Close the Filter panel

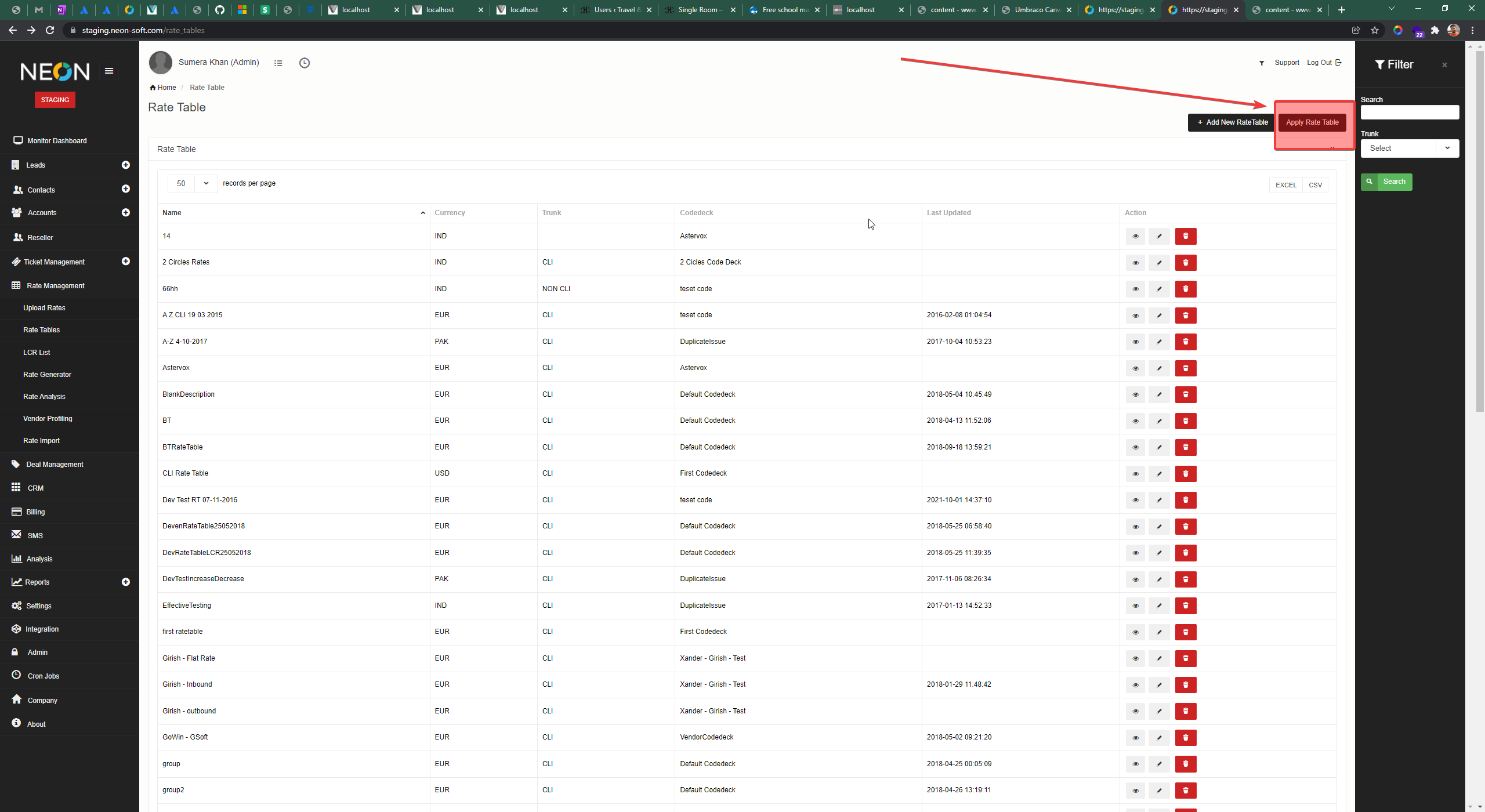(1444, 65)
